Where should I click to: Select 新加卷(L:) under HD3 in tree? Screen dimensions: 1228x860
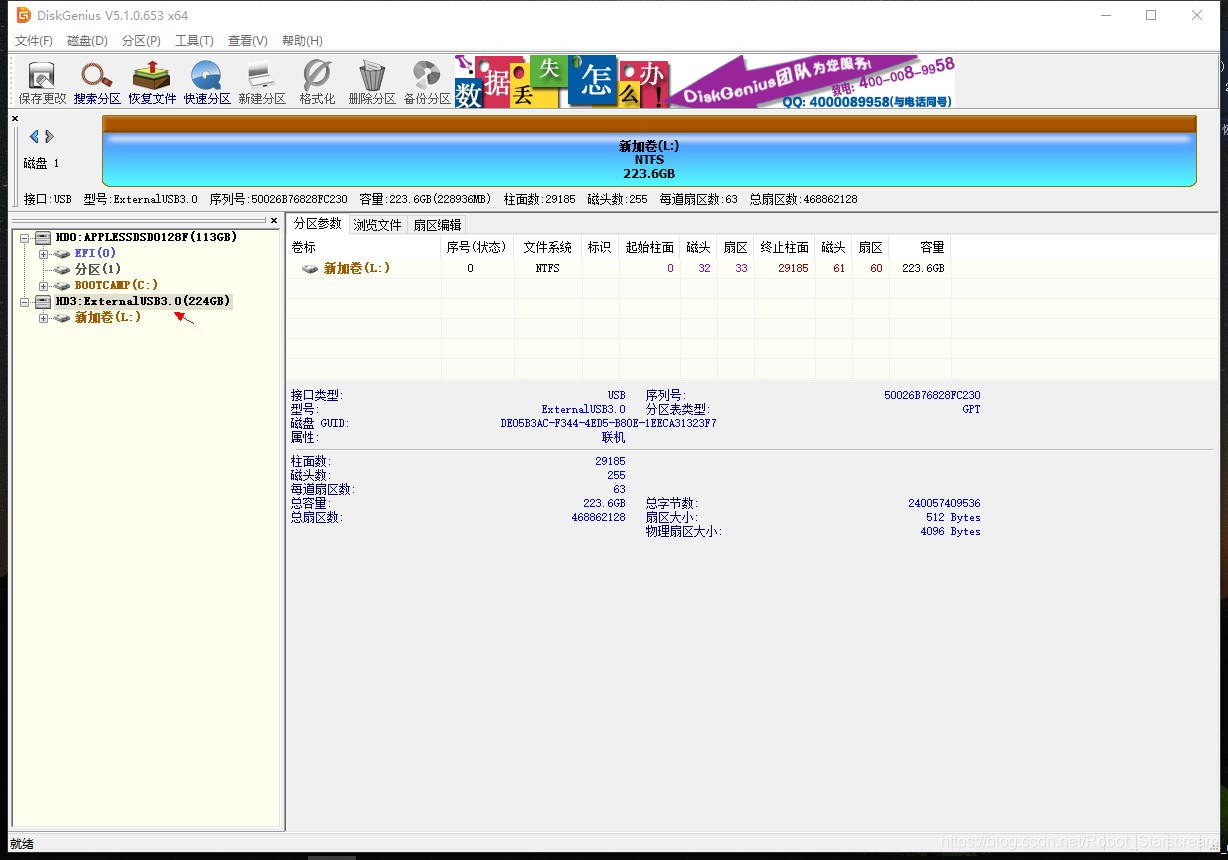[x=108, y=317]
